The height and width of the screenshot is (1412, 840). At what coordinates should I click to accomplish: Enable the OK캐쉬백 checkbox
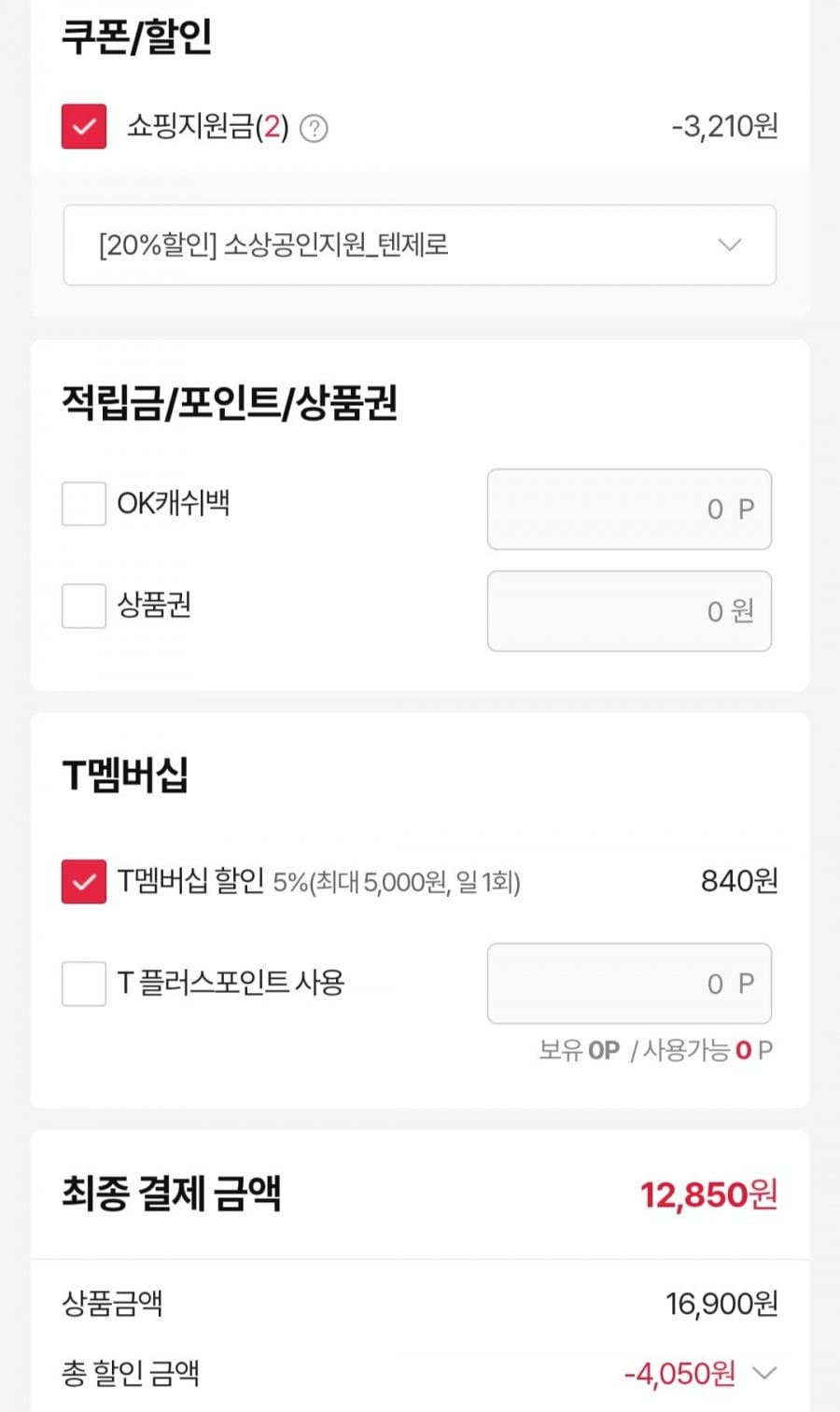(84, 504)
